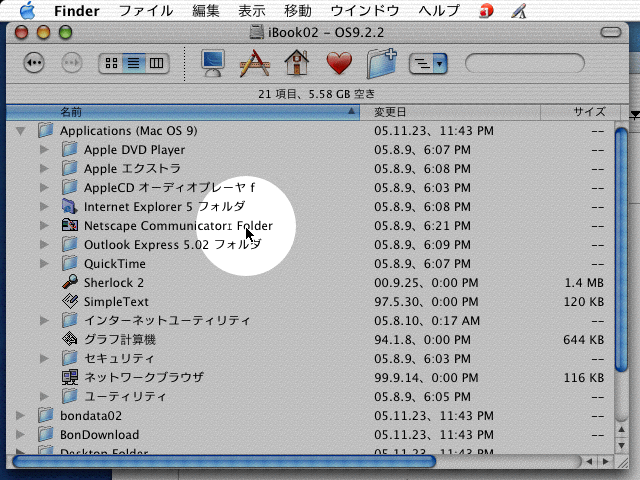This screenshot has height=480, width=640.
Task: Expand インターネットユーティリティ folder
Action: coord(44,321)
